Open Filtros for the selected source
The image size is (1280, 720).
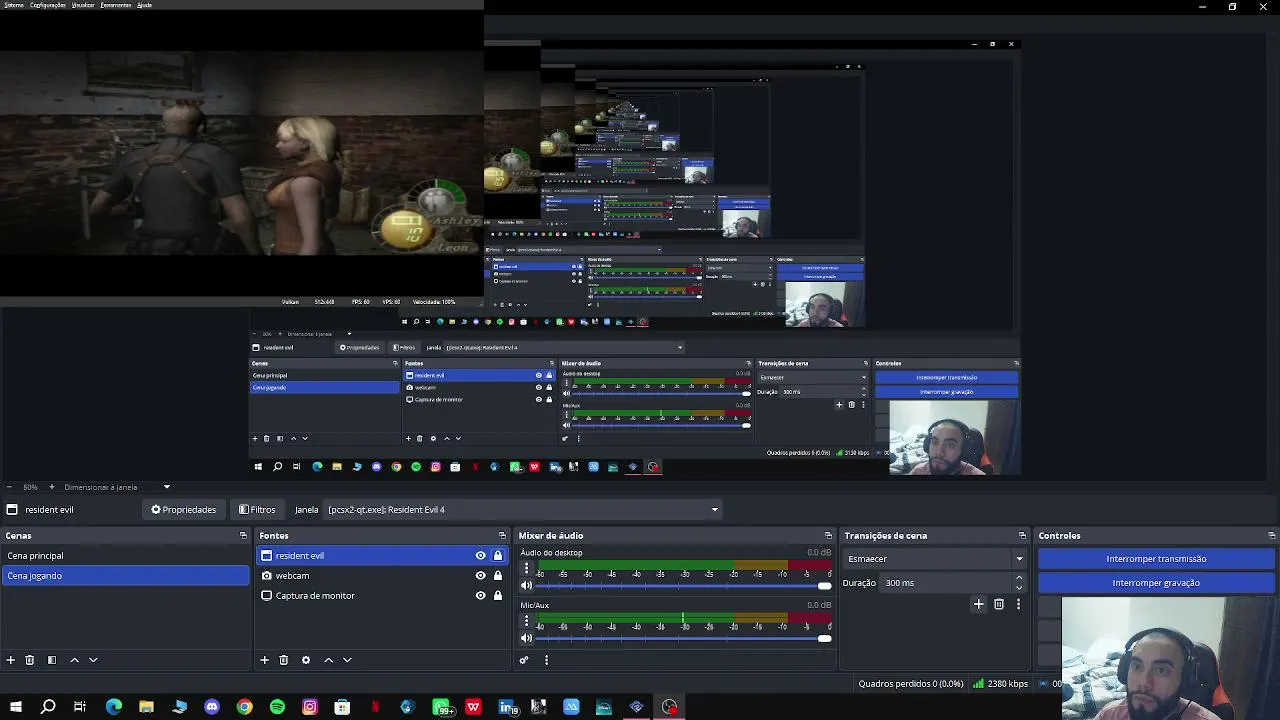click(257, 510)
